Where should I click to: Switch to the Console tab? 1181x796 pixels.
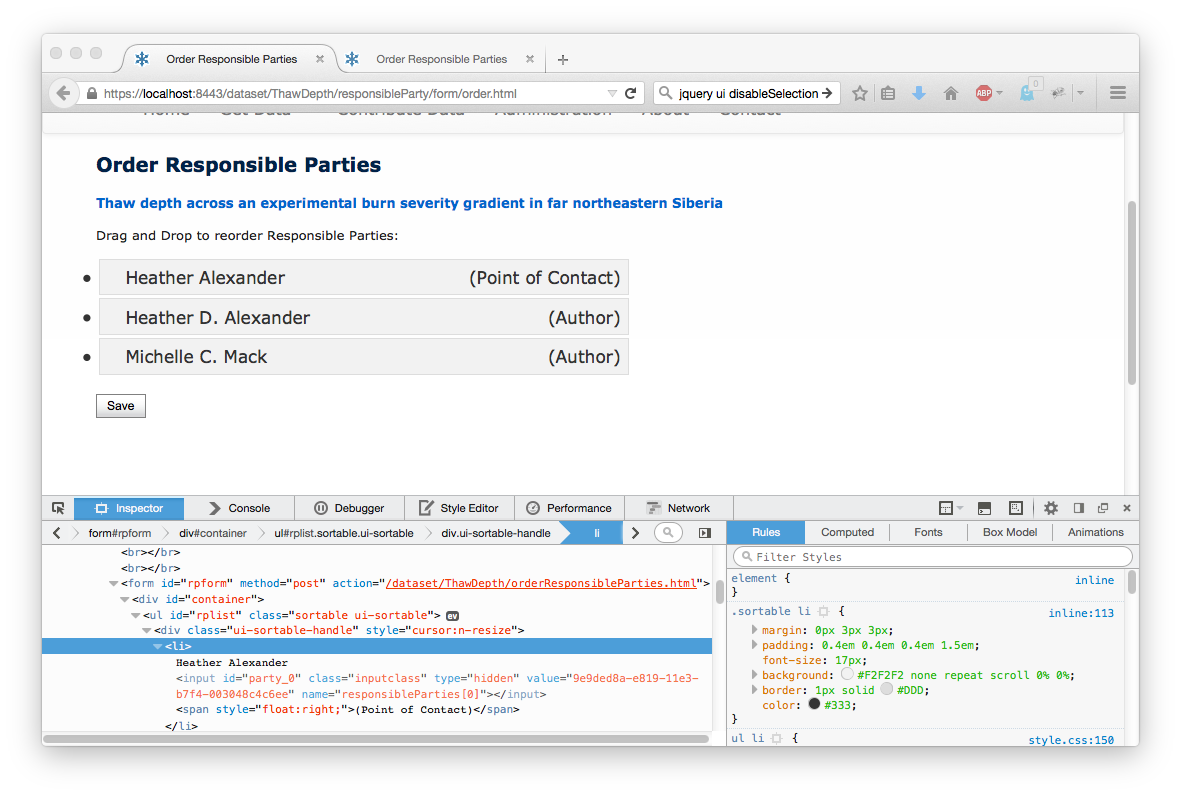point(239,508)
